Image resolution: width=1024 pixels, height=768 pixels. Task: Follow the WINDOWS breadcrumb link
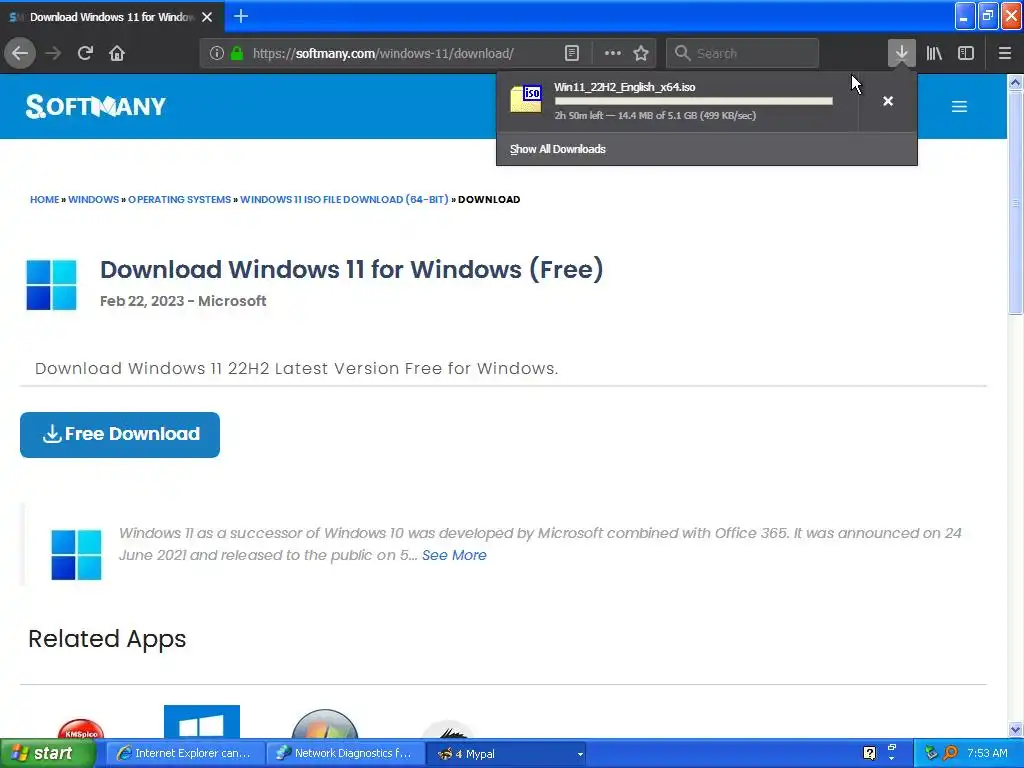click(x=93, y=199)
